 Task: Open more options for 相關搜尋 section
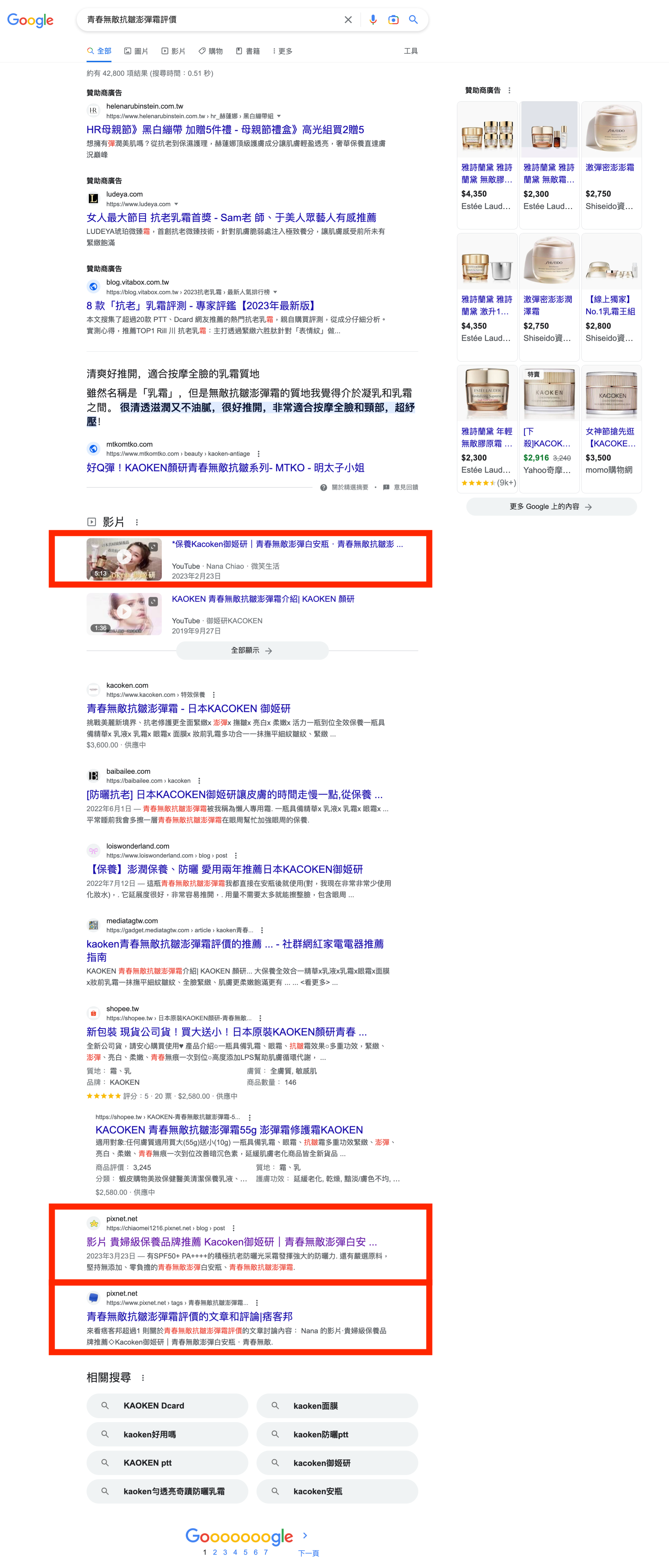coord(143,1377)
